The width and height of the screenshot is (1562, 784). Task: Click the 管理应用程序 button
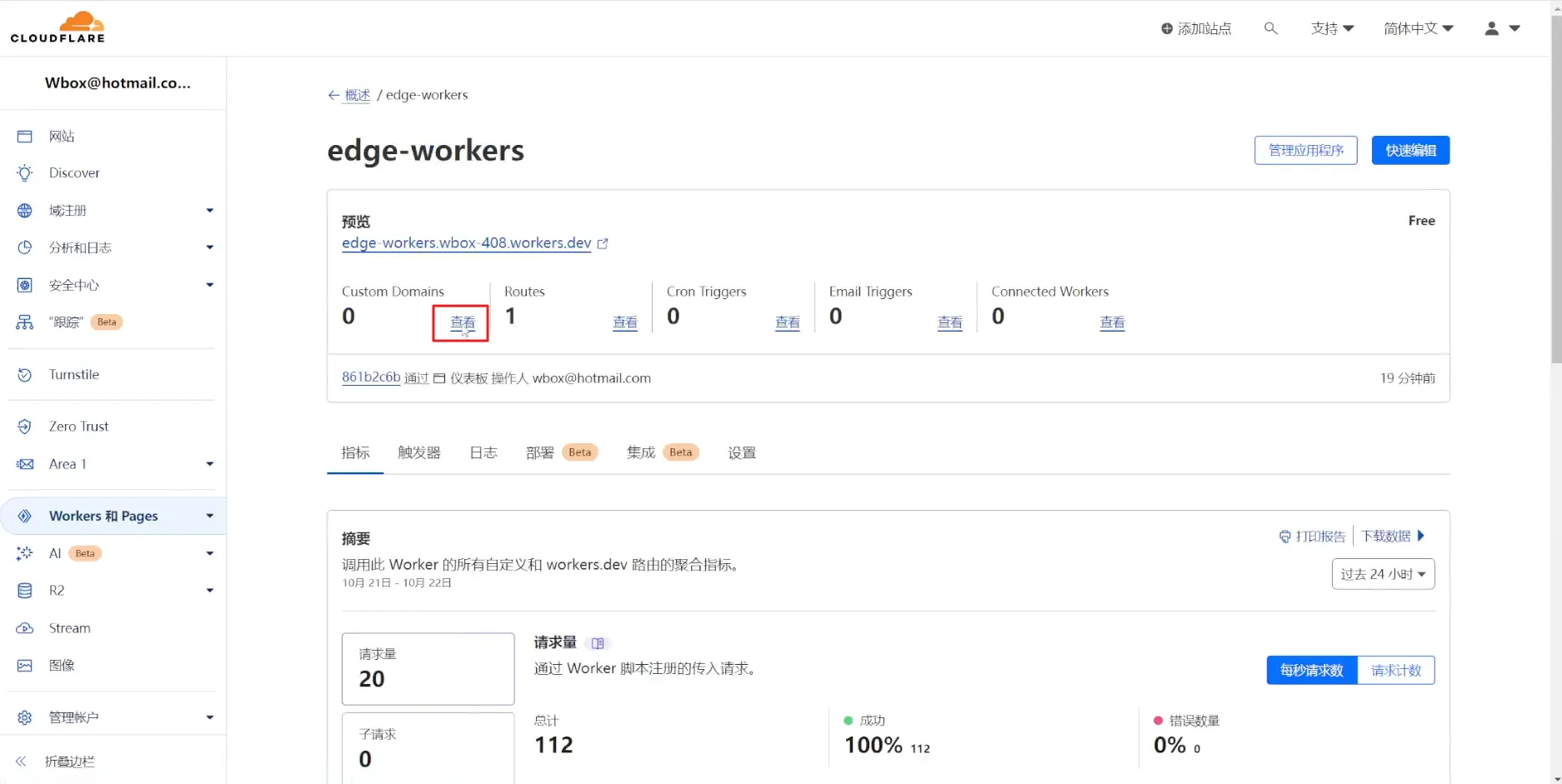(x=1306, y=151)
